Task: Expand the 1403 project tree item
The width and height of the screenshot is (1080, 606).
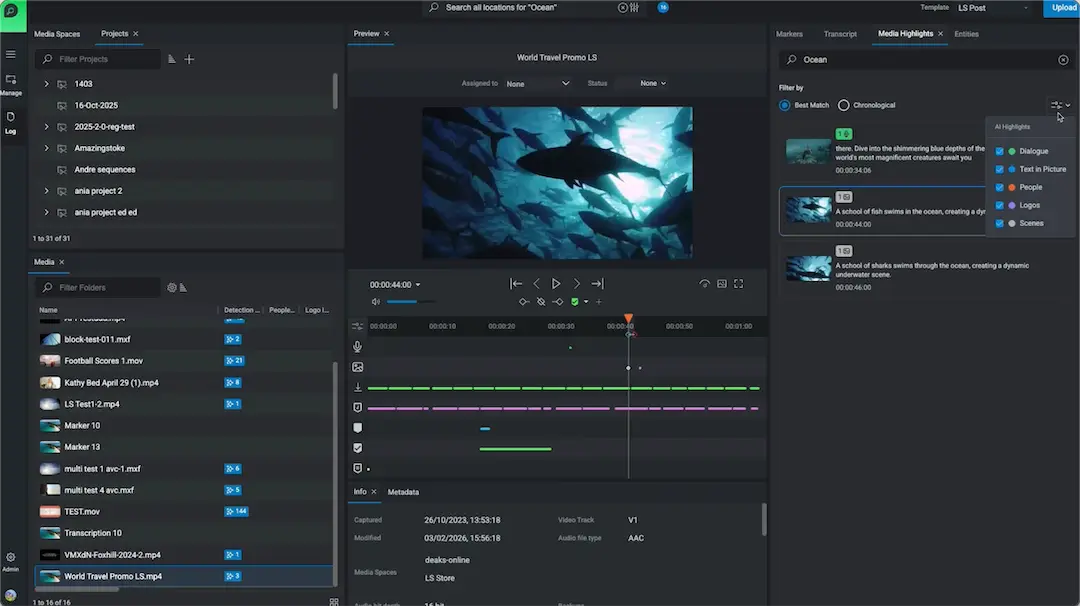Action: [x=46, y=84]
